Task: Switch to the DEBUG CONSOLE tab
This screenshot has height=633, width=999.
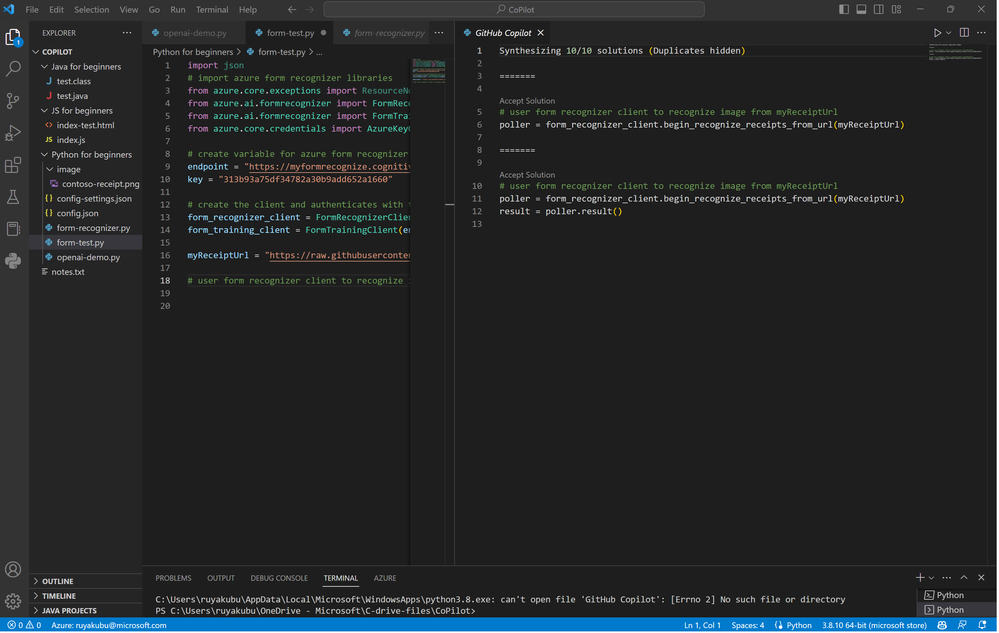Action: tap(279, 578)
